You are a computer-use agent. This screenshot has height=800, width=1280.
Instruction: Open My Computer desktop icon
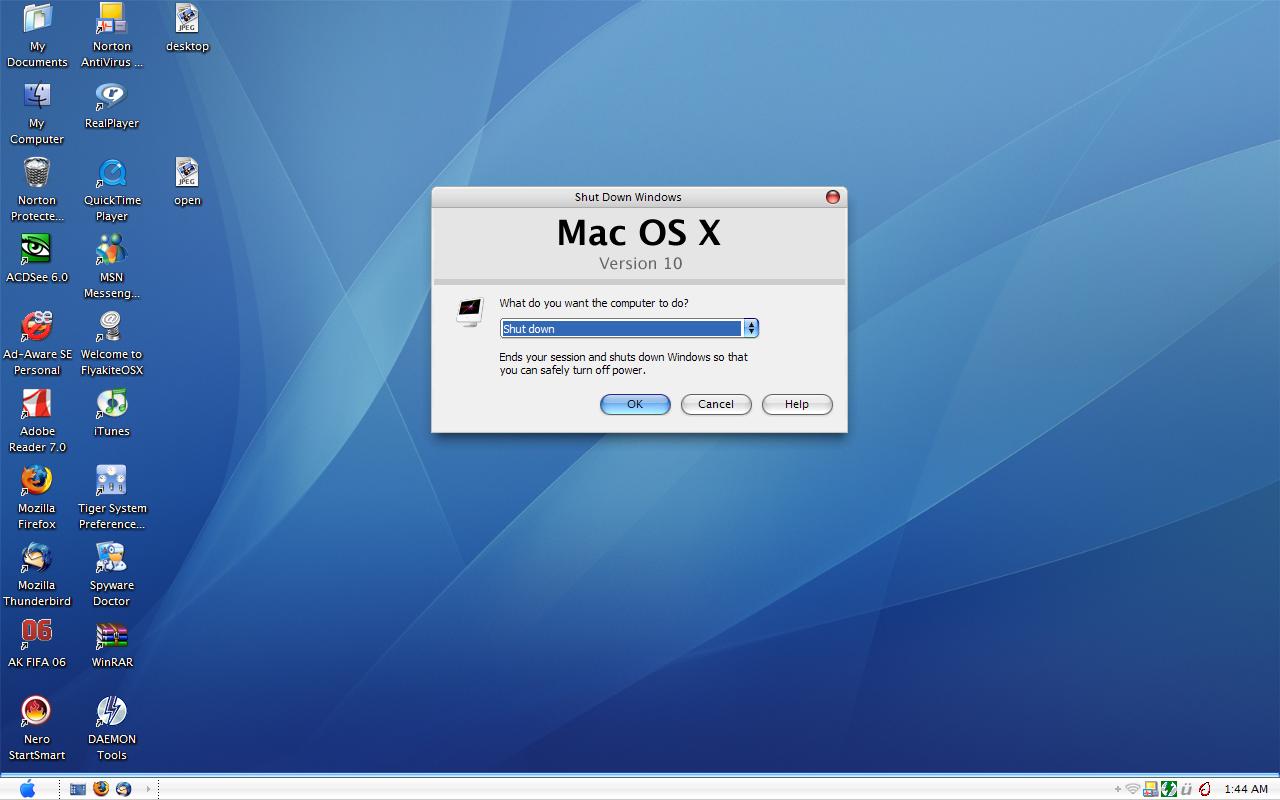(37, 113)
